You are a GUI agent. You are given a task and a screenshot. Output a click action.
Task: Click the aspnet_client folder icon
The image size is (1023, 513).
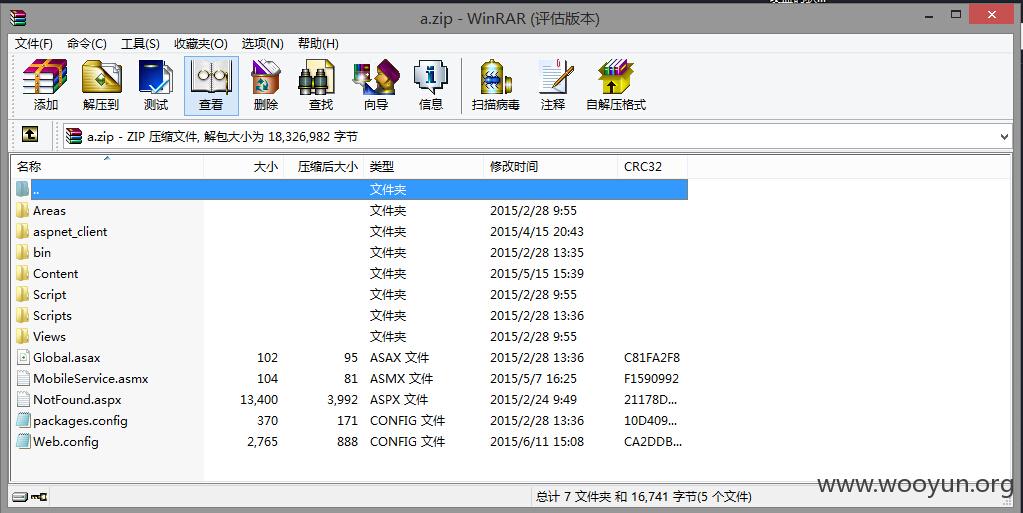tap(23, 231)
